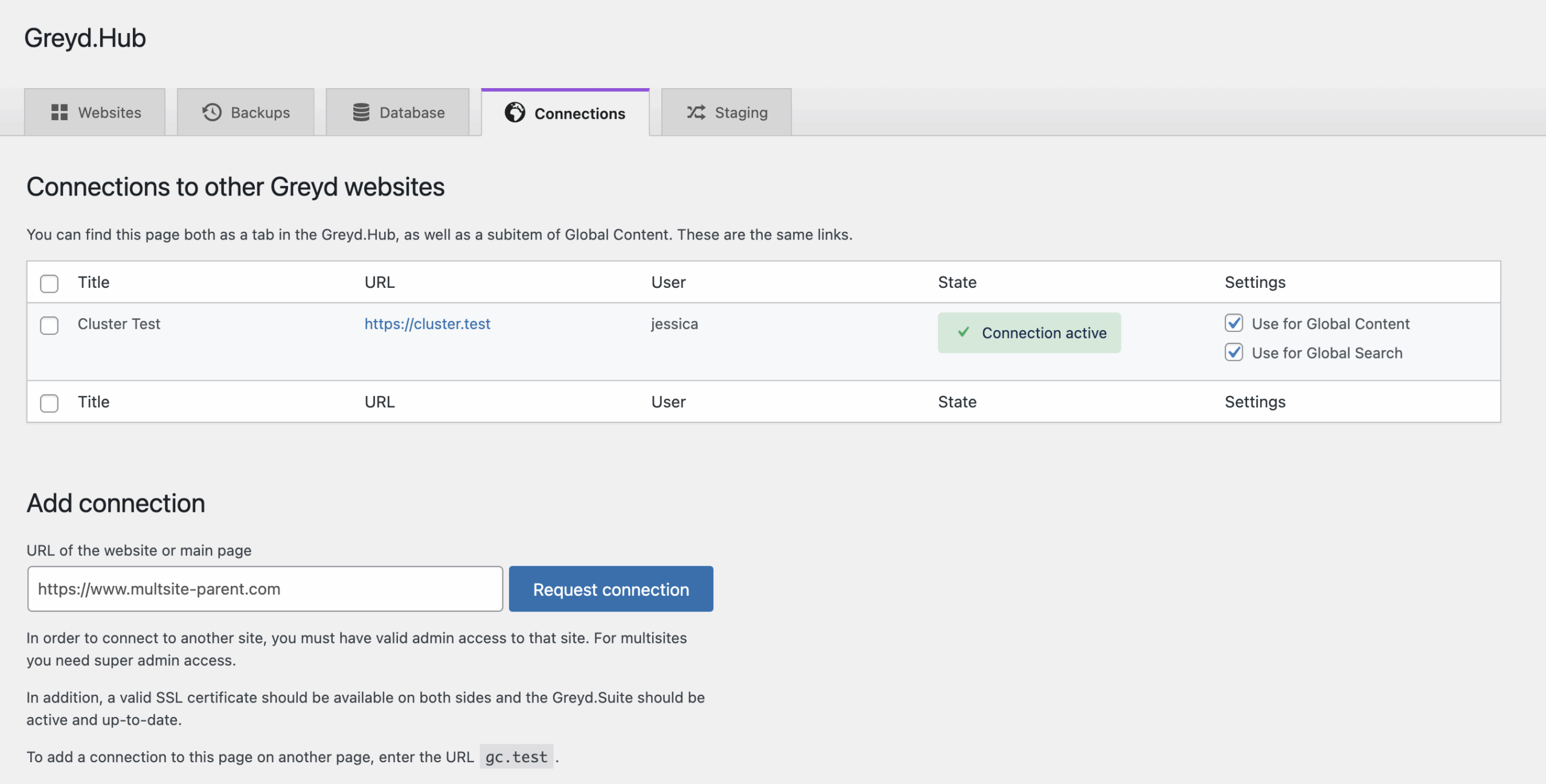
Task: Select the Database tab label
Action: [x=412, y=112]
